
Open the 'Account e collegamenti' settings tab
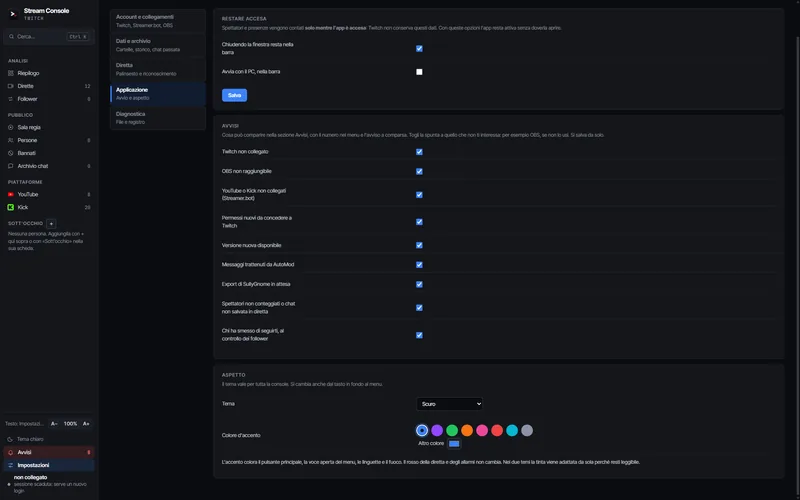click(158, 21)
